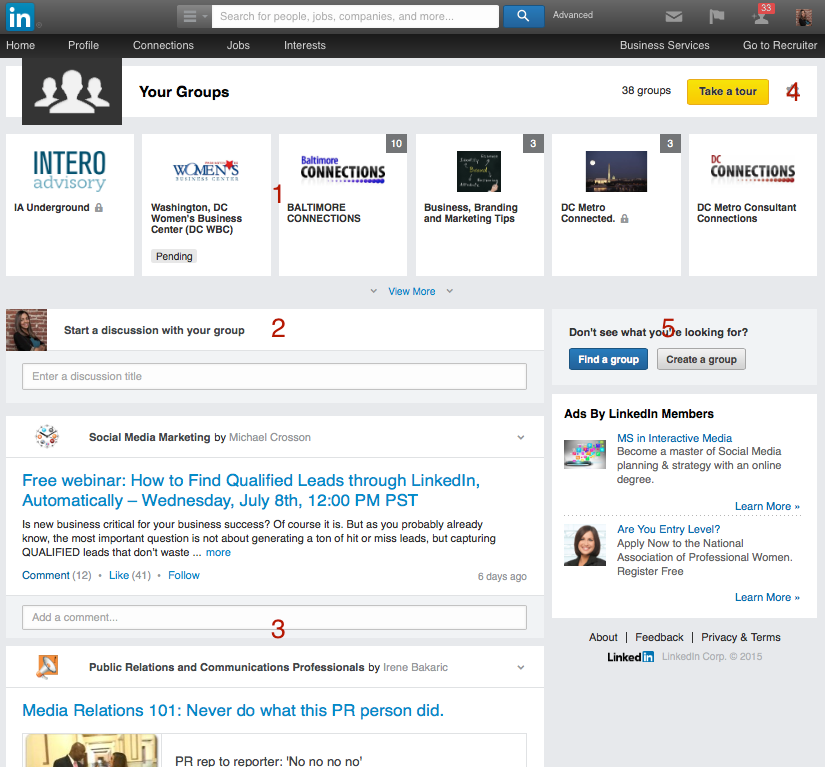Viewport: 825px width, 768px height.
Task: Open the notifications flag icon
Action: point(717,16)
